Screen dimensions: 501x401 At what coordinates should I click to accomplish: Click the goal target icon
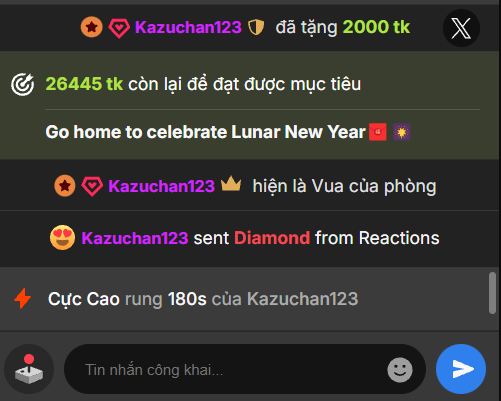pos(22,84)
